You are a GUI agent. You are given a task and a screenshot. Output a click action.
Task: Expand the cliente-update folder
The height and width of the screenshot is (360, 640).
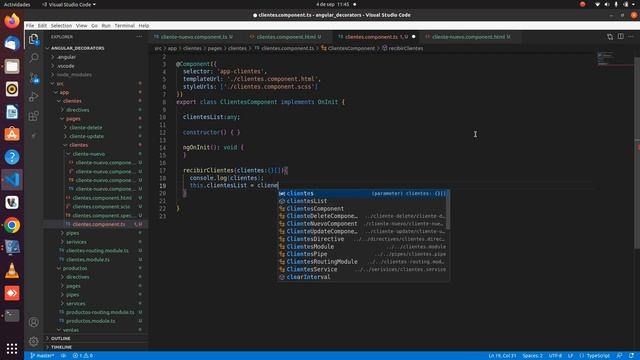coord(86,136)
